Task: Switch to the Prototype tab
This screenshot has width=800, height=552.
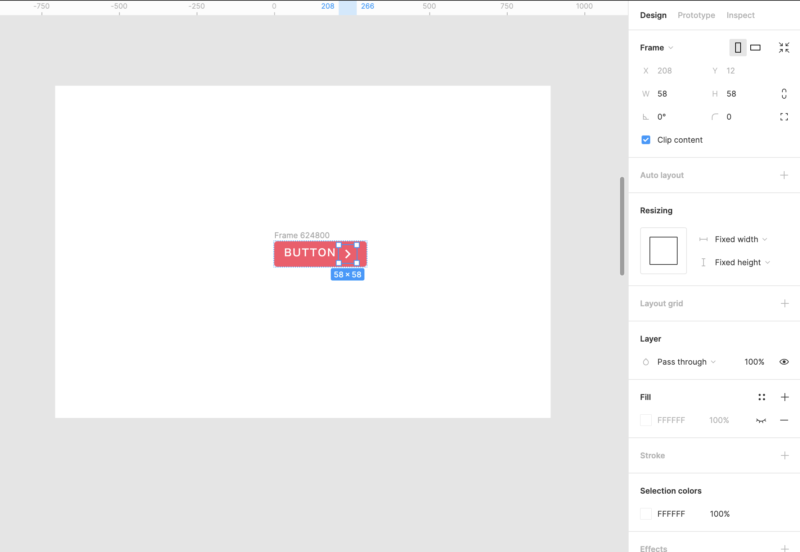Action: point(696,15)
